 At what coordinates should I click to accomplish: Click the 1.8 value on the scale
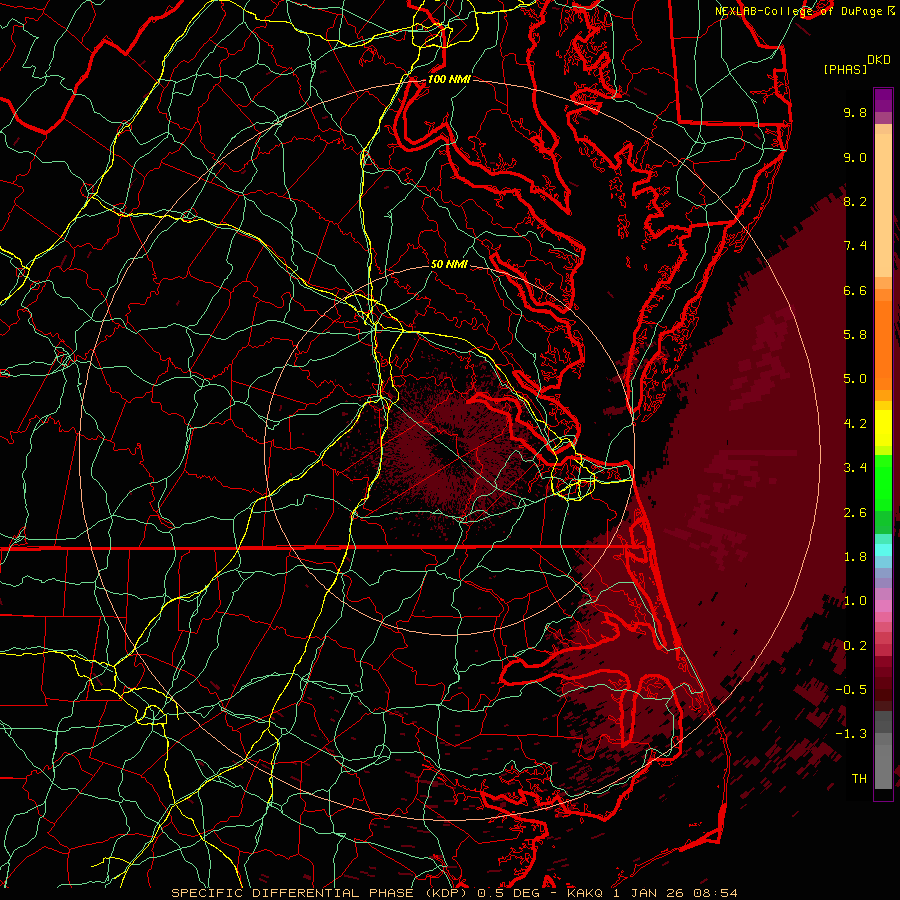855,557
